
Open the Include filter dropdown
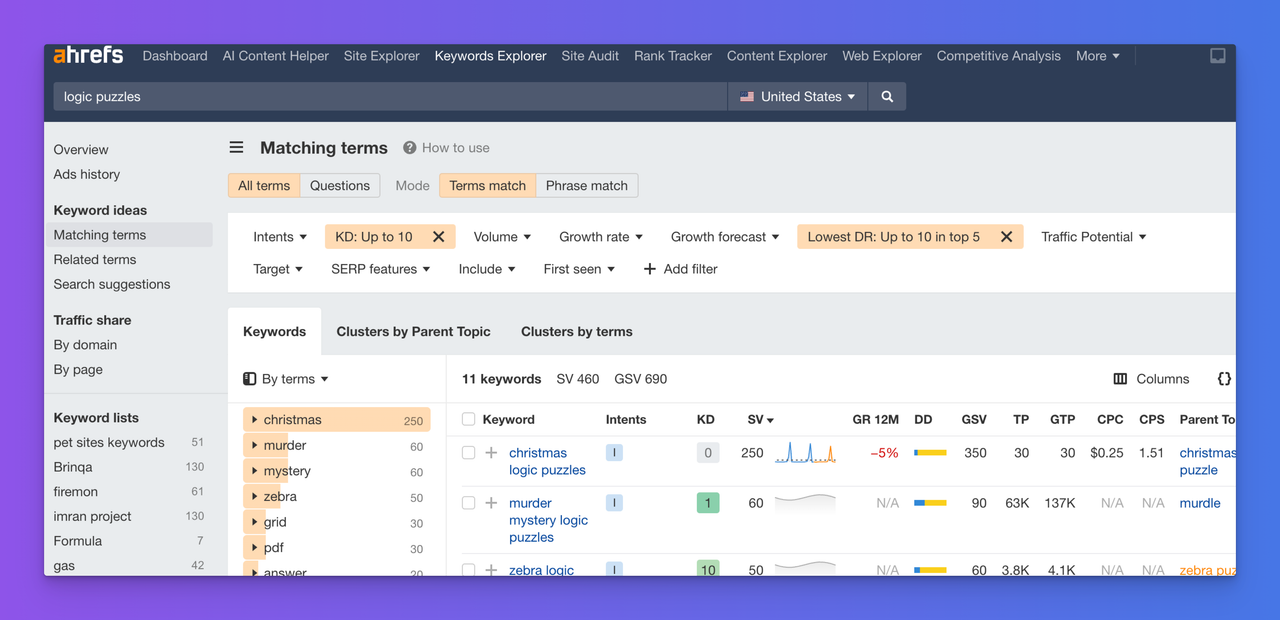pyautogui.click(x=487, y=269)
